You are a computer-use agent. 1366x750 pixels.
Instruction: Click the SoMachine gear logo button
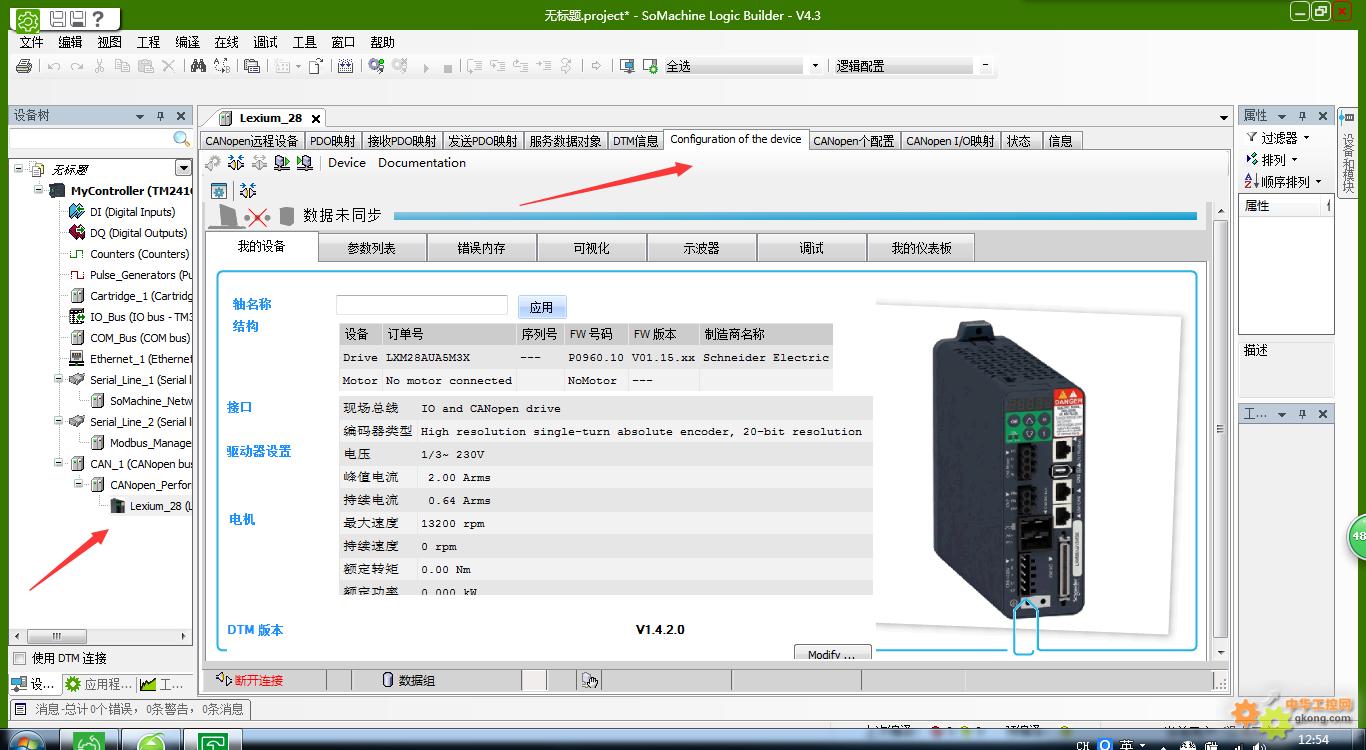pyautogui.click(x=27, y=19)
